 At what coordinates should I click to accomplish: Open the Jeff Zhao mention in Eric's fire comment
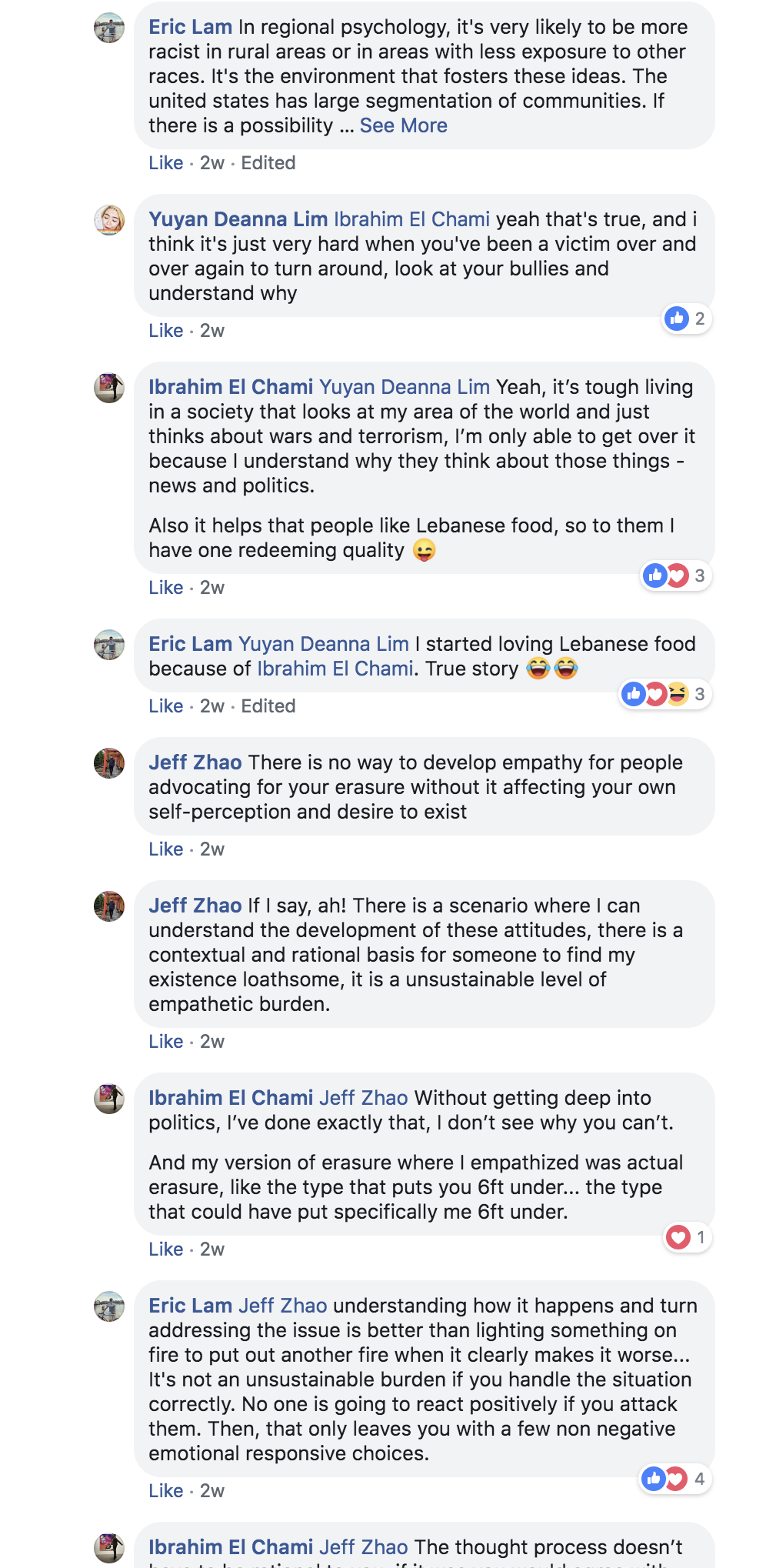pyautogui.click(x=283, y=1306)
